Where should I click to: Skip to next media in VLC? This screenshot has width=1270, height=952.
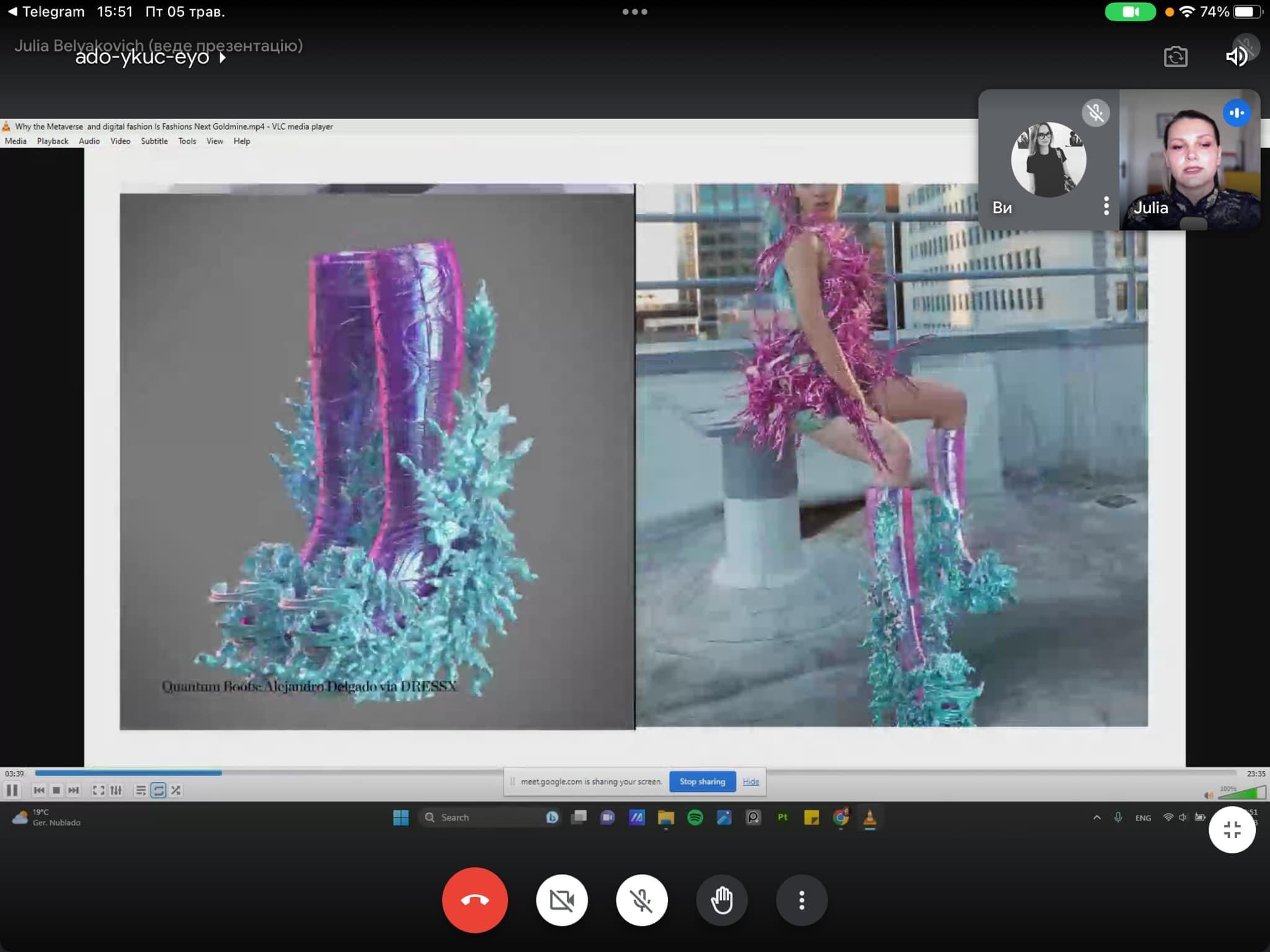point(74,790)
